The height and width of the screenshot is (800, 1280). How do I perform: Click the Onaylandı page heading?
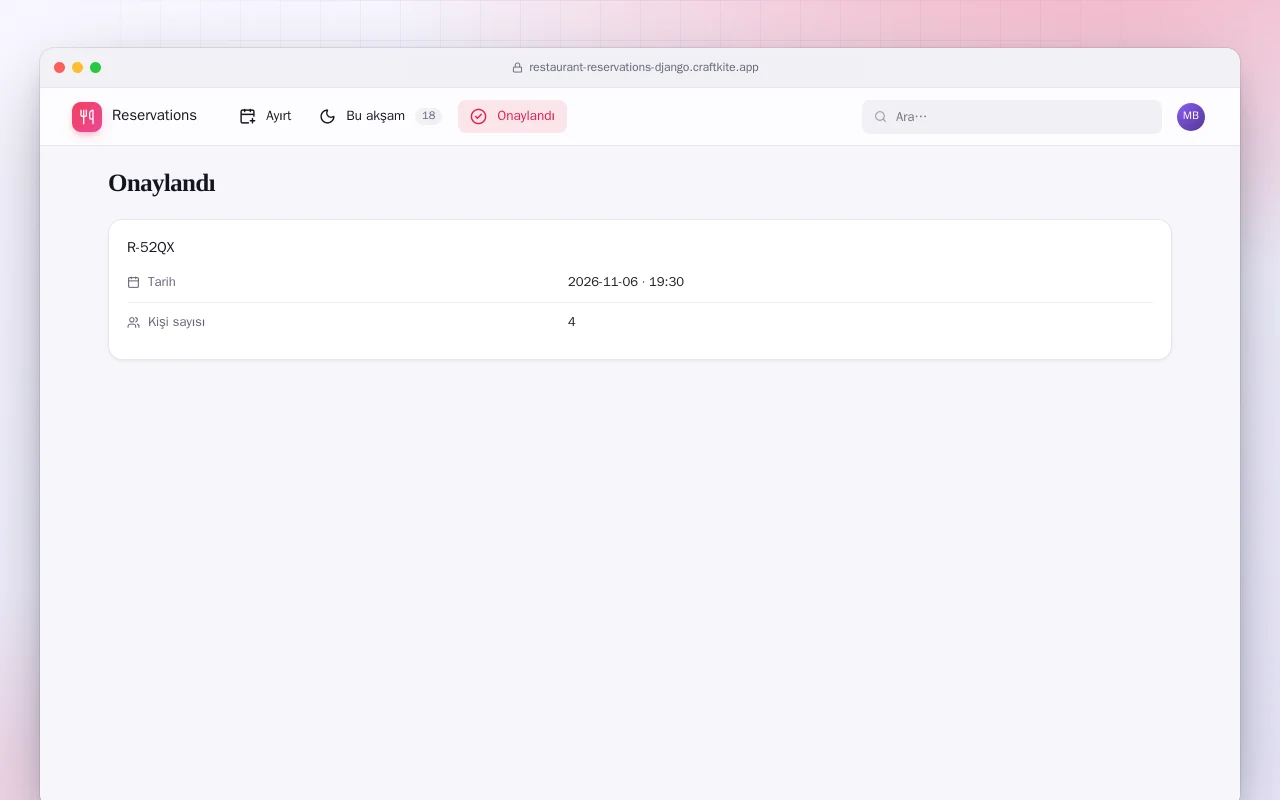pos(162,183)
